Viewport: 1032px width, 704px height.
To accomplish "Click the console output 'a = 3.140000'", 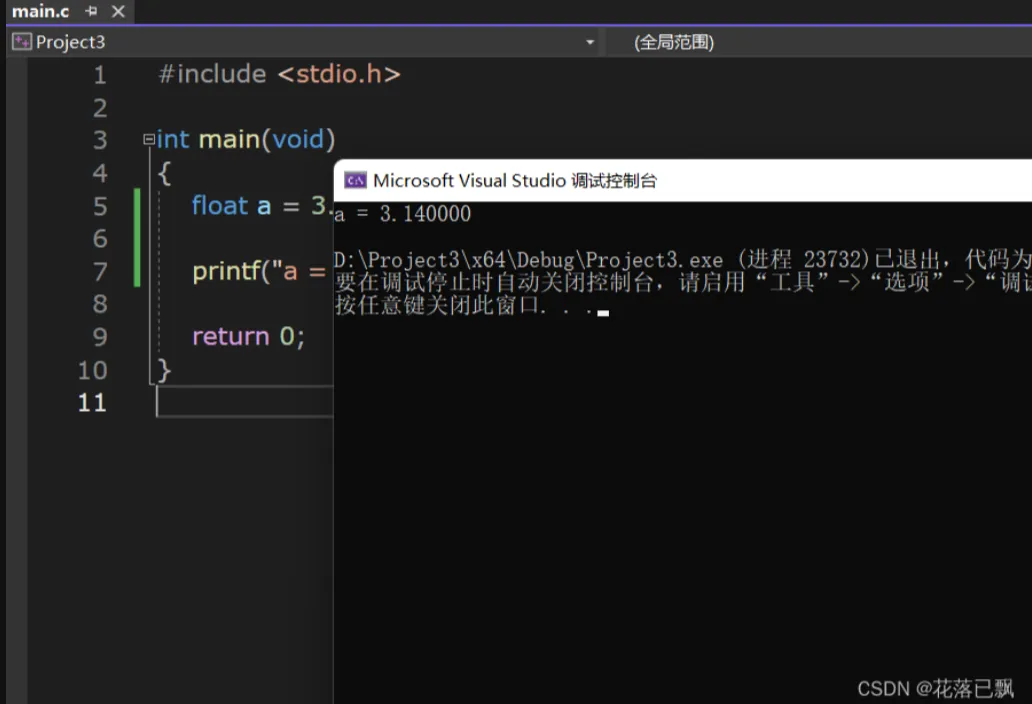I will [x=403, y=214].
